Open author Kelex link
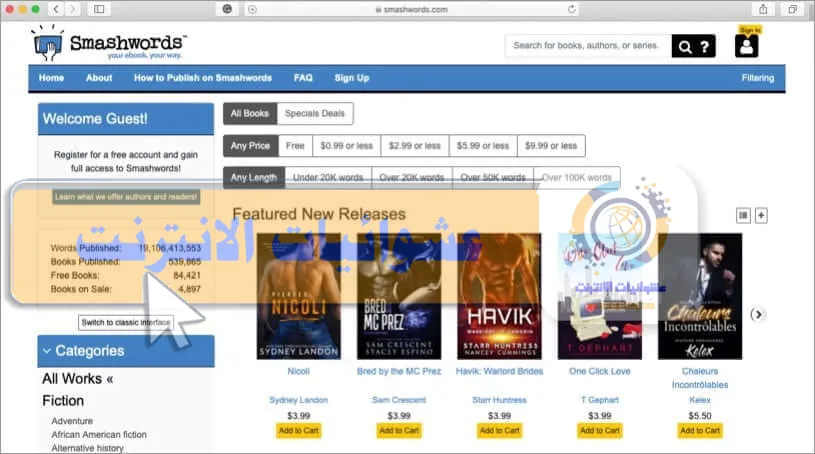Image resolution: width=815 pixels, height=454 pixels. [700, 400]
